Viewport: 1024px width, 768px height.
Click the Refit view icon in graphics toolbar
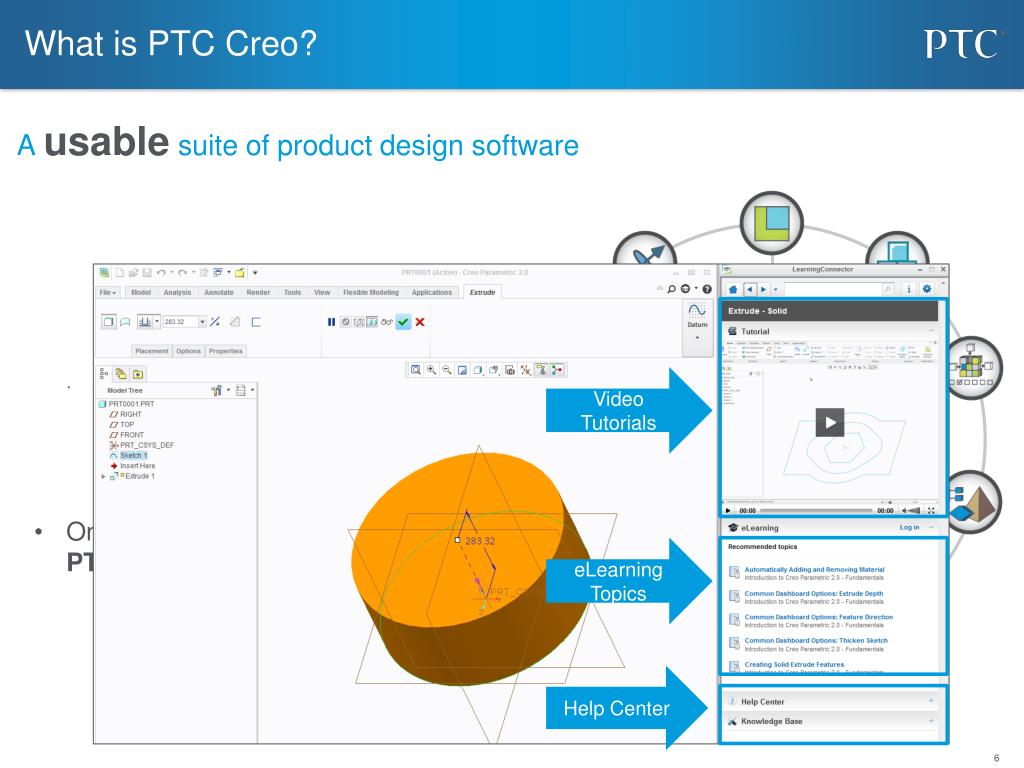point(415,370)
